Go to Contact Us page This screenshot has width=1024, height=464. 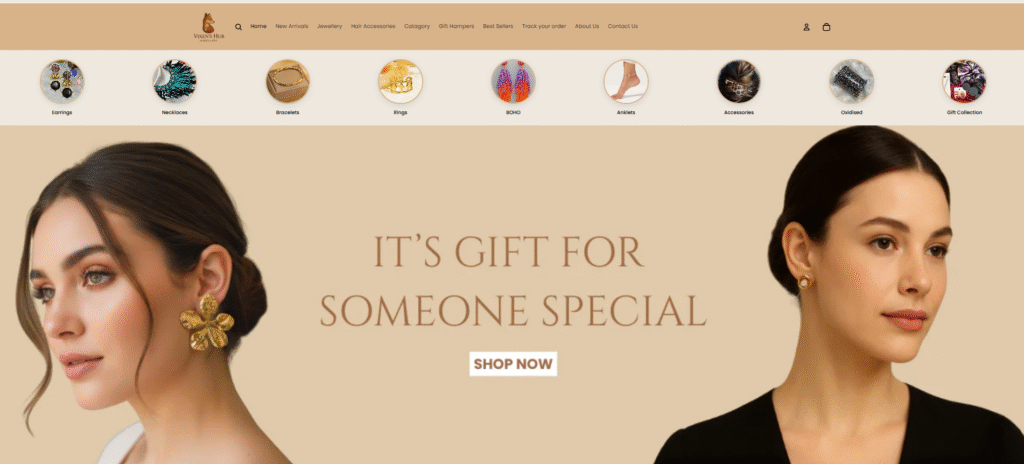click(623, 27)
